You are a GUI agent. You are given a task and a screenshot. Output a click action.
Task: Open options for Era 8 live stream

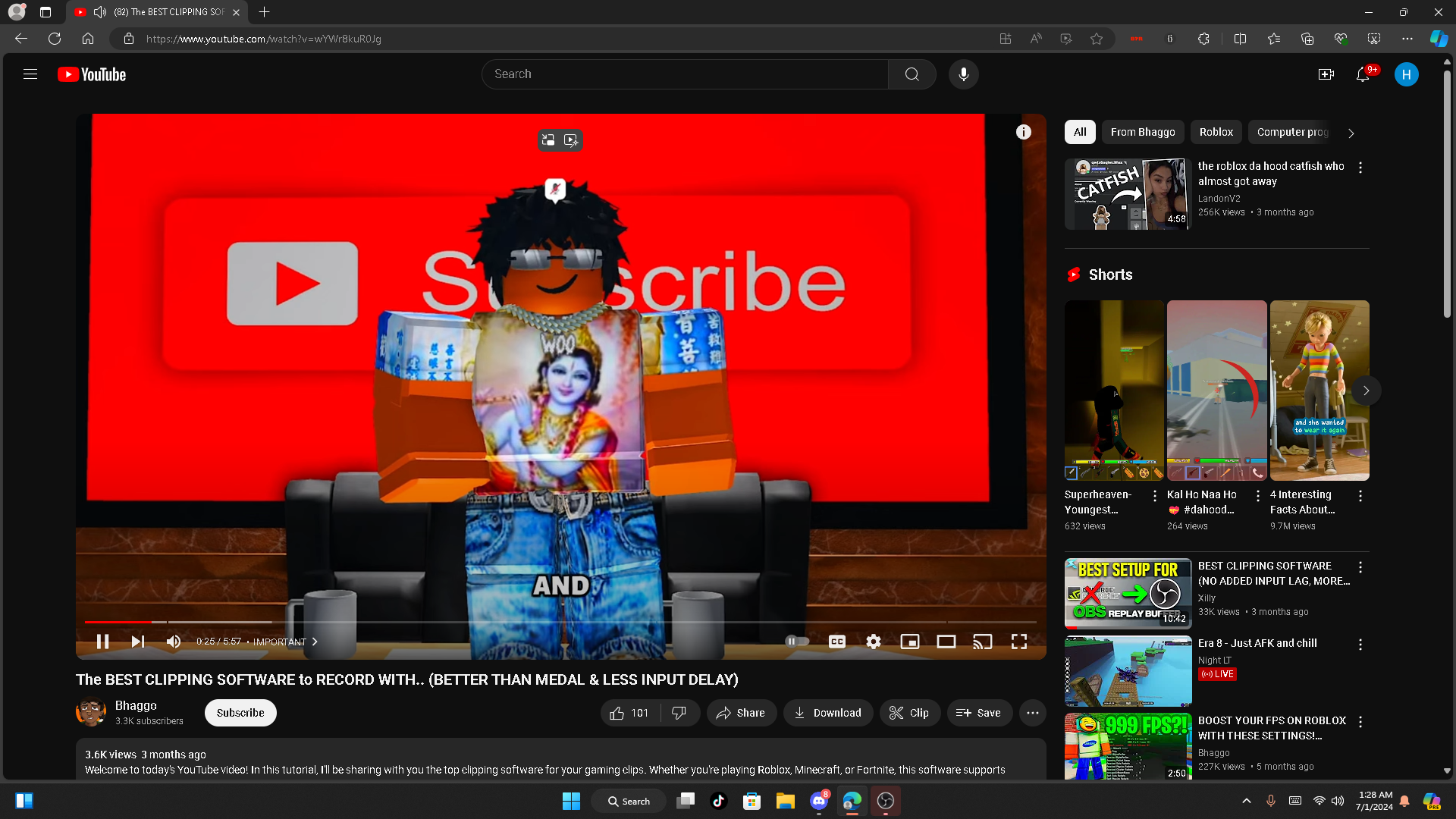pos(1360,645)
